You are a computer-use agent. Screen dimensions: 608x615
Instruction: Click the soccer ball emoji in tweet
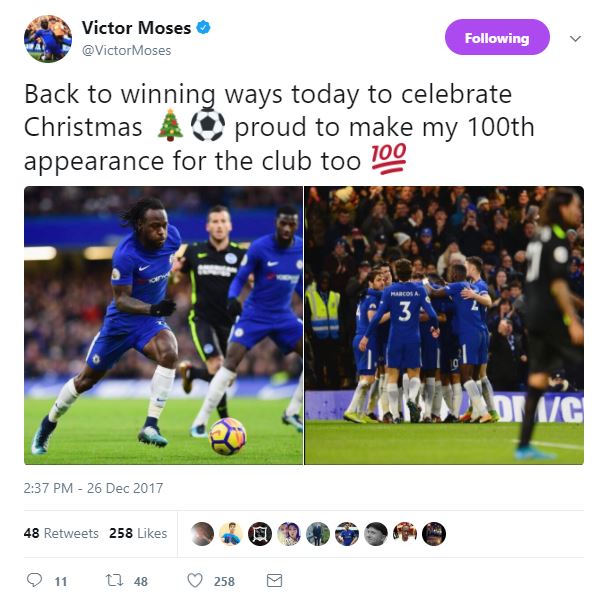(207, 128)
